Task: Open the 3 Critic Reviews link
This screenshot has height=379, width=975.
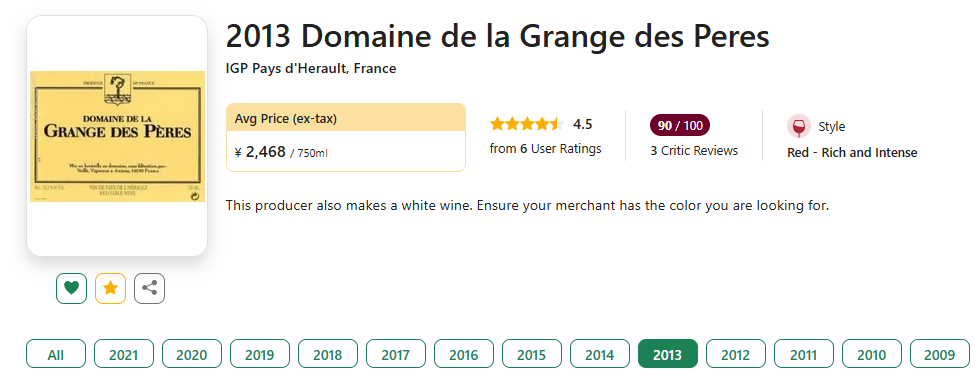Action: (694, 150)
